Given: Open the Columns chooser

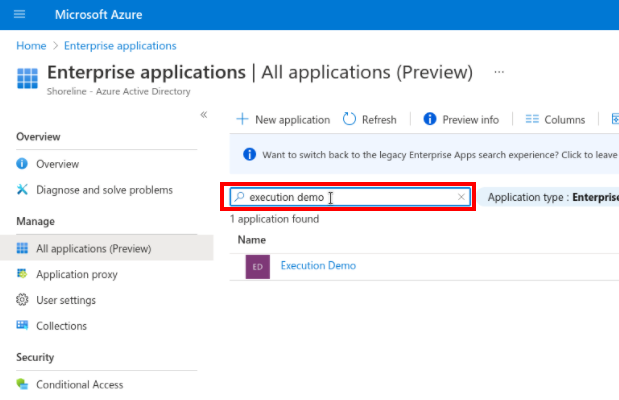Looking at the screenshot, I should click(x=555, y=119).
